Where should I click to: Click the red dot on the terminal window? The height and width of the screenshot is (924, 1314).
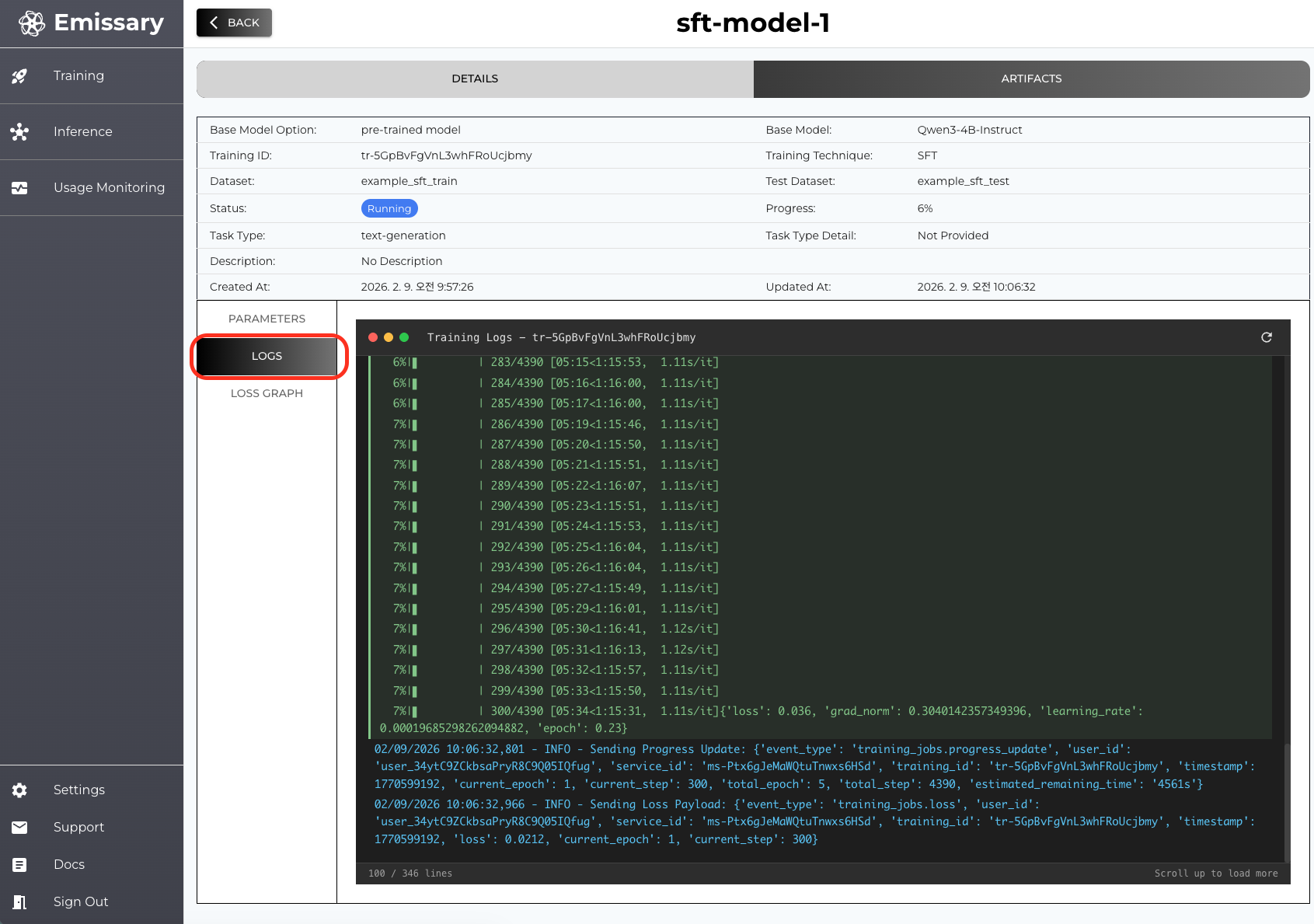click(372, 337)
